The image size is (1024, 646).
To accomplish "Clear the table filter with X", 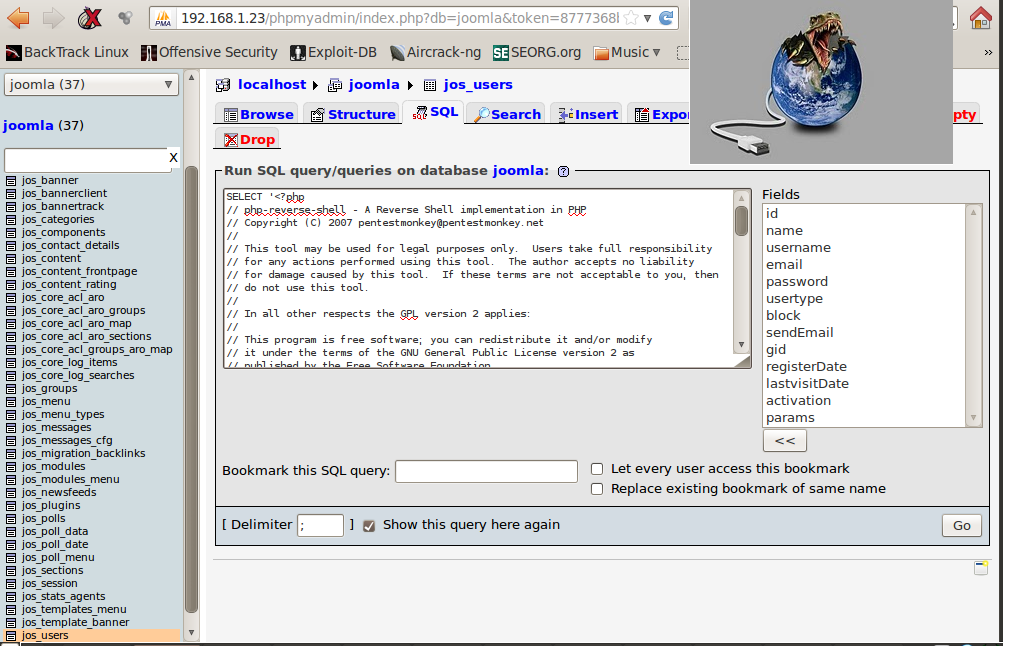I will pyautogui.click(x=173, y=157).
